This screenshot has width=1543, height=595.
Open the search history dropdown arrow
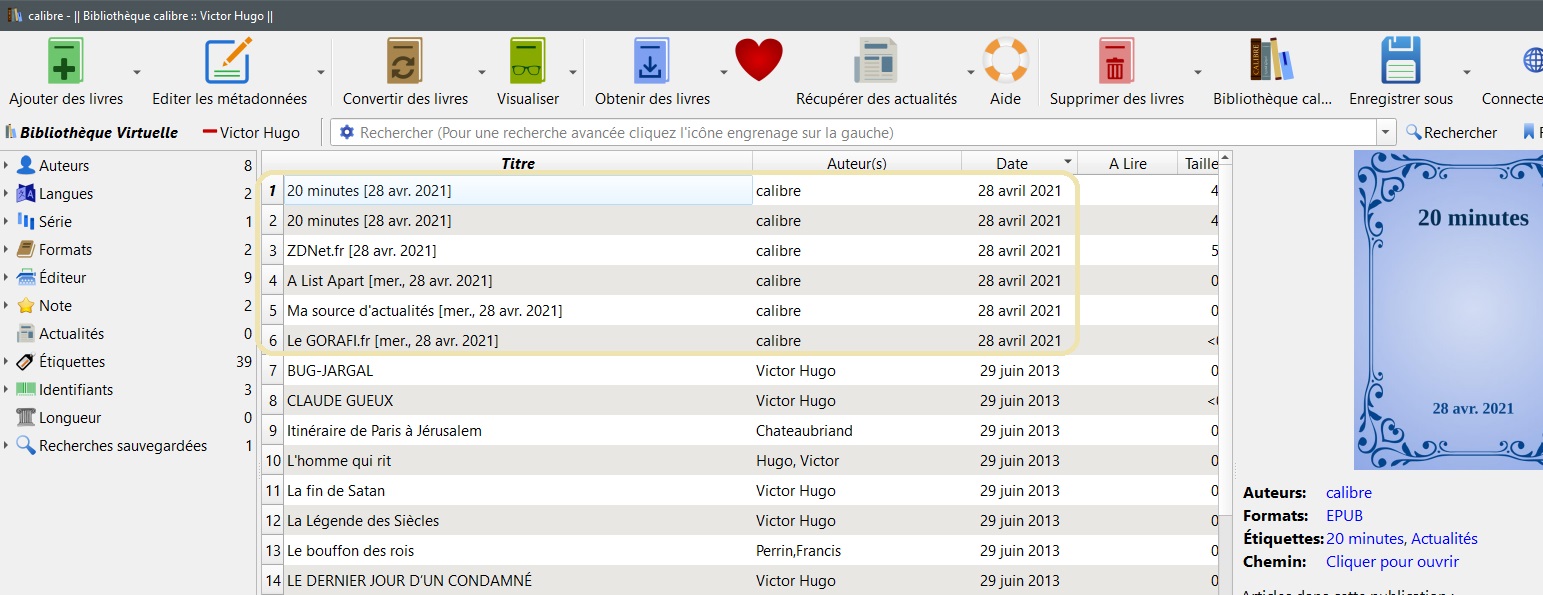pyautogui.click(x=1386, y=132)
